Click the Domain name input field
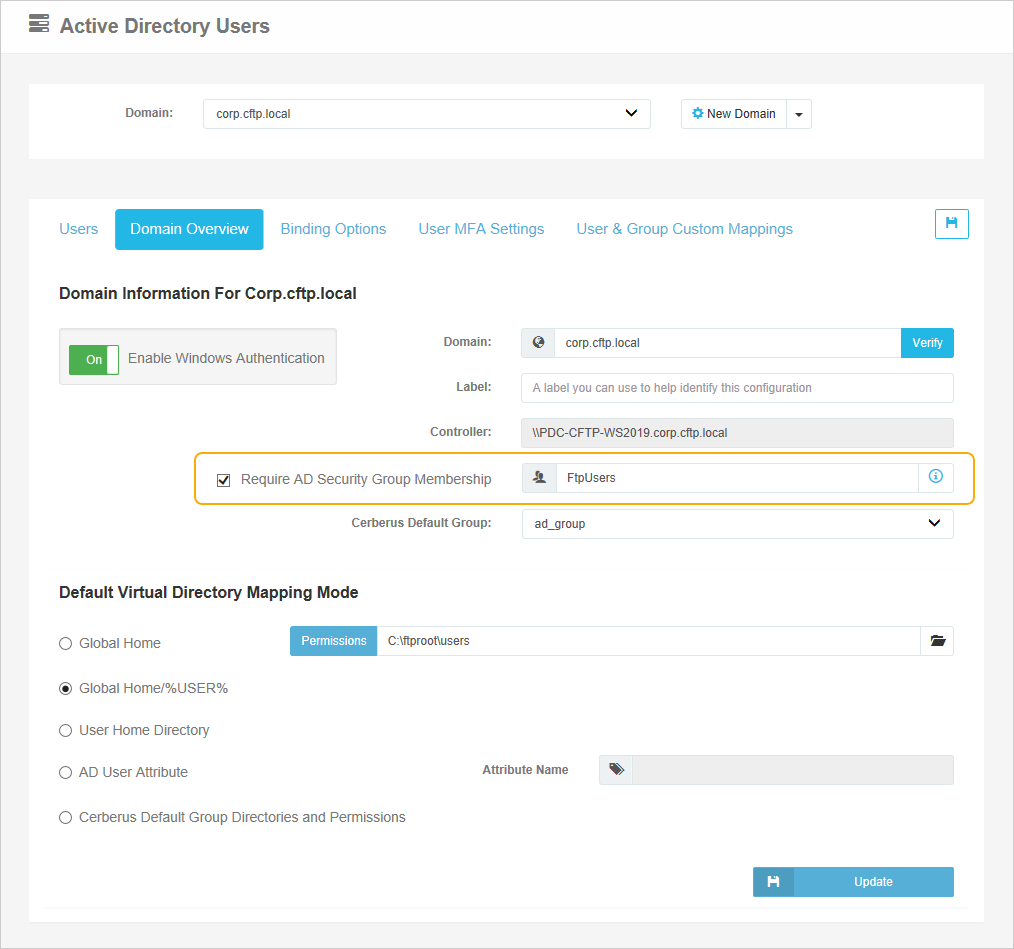This screenshot has height=949, width=1014. (x=728, y=343)
